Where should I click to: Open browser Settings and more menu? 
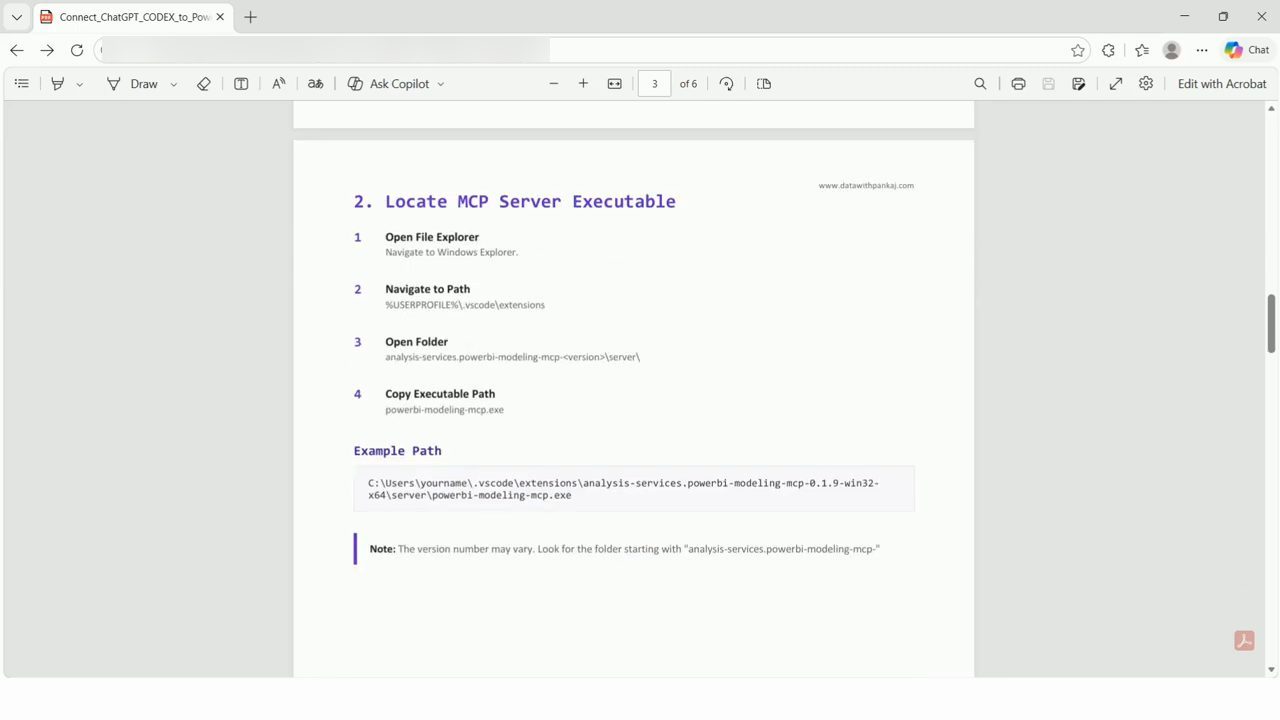[x=1202, y=50]
